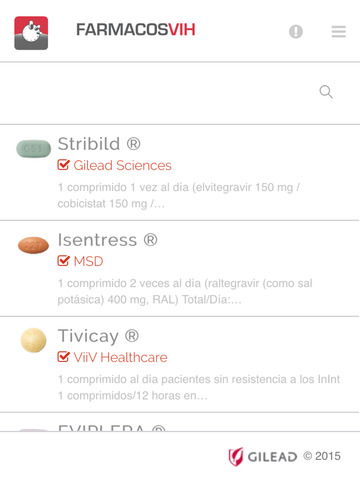Tap the FarmacosVIH app logo icon

pos(31,33)
